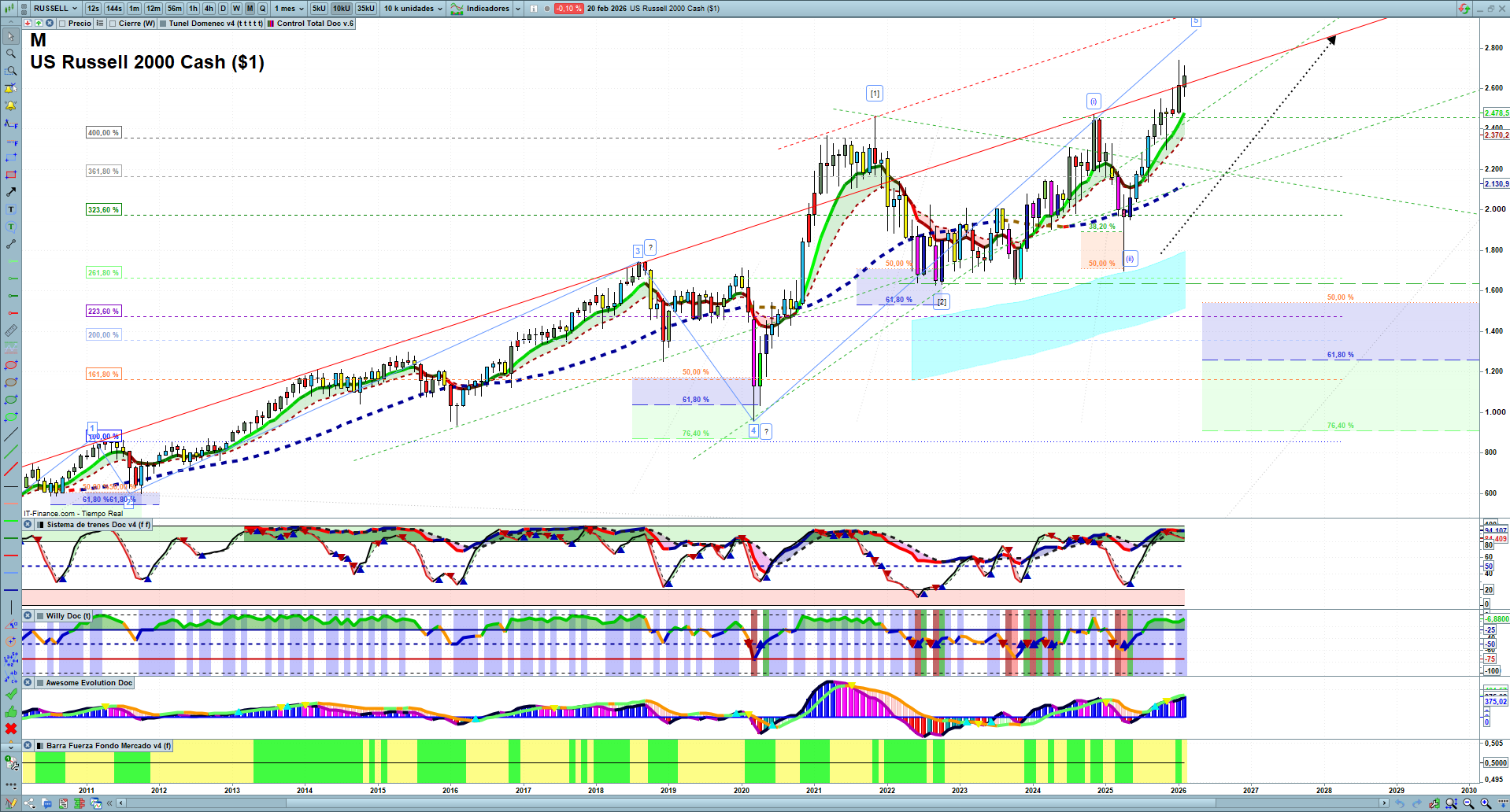Click the blue circled X icon near Precio

click(x=50, y=24)
